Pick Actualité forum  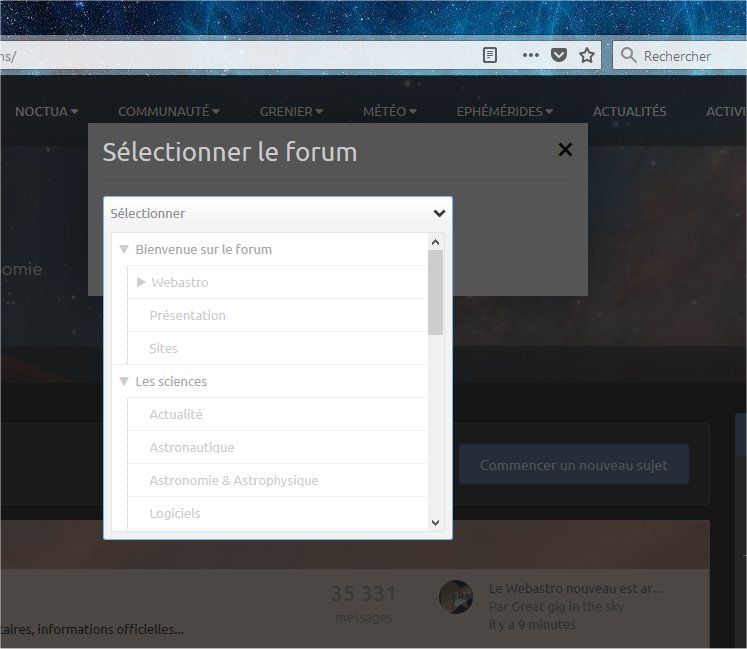176,415
